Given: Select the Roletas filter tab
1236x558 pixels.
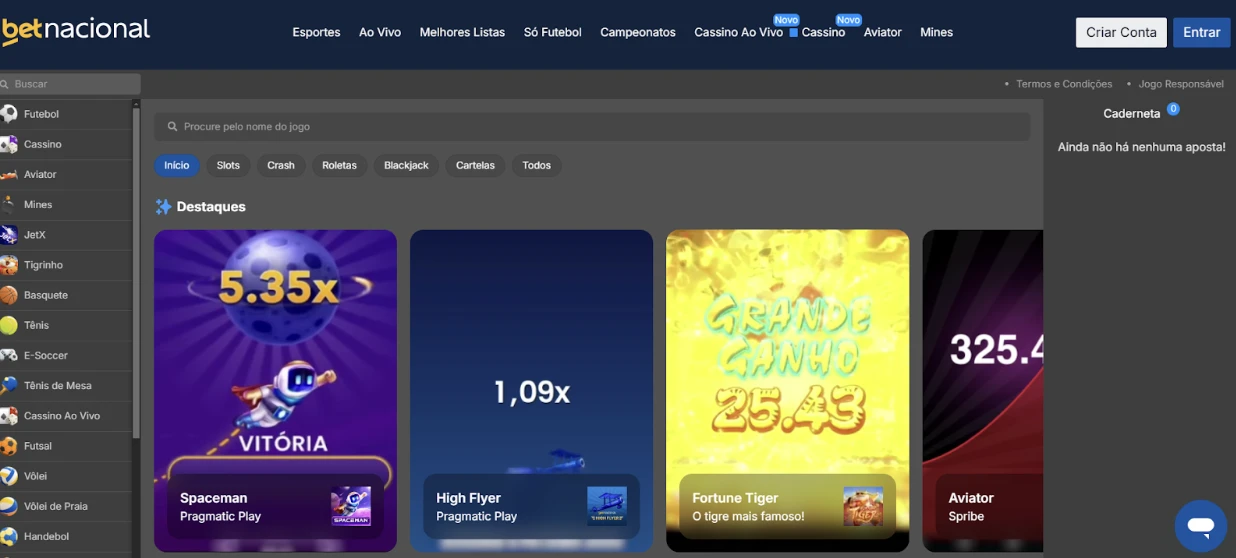Looking at the screenshot, I should (340, 165).
